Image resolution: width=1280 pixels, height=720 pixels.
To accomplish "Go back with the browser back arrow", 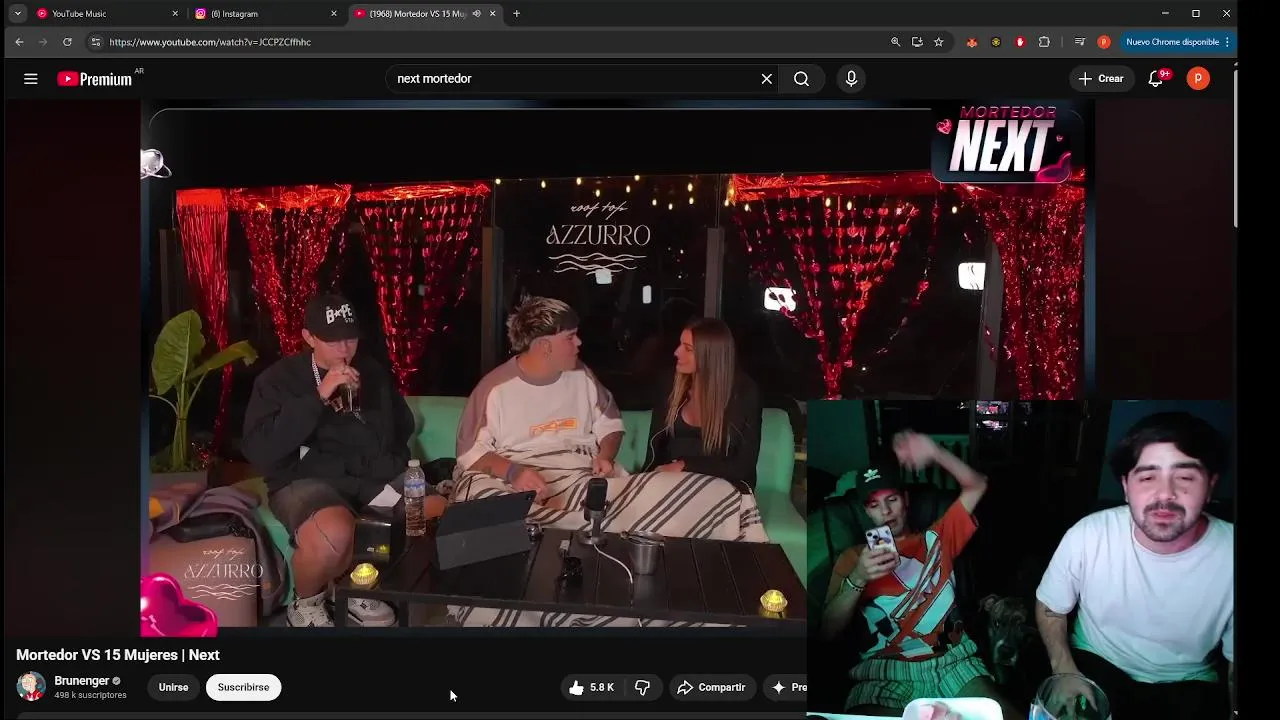I will click(19, 42).
